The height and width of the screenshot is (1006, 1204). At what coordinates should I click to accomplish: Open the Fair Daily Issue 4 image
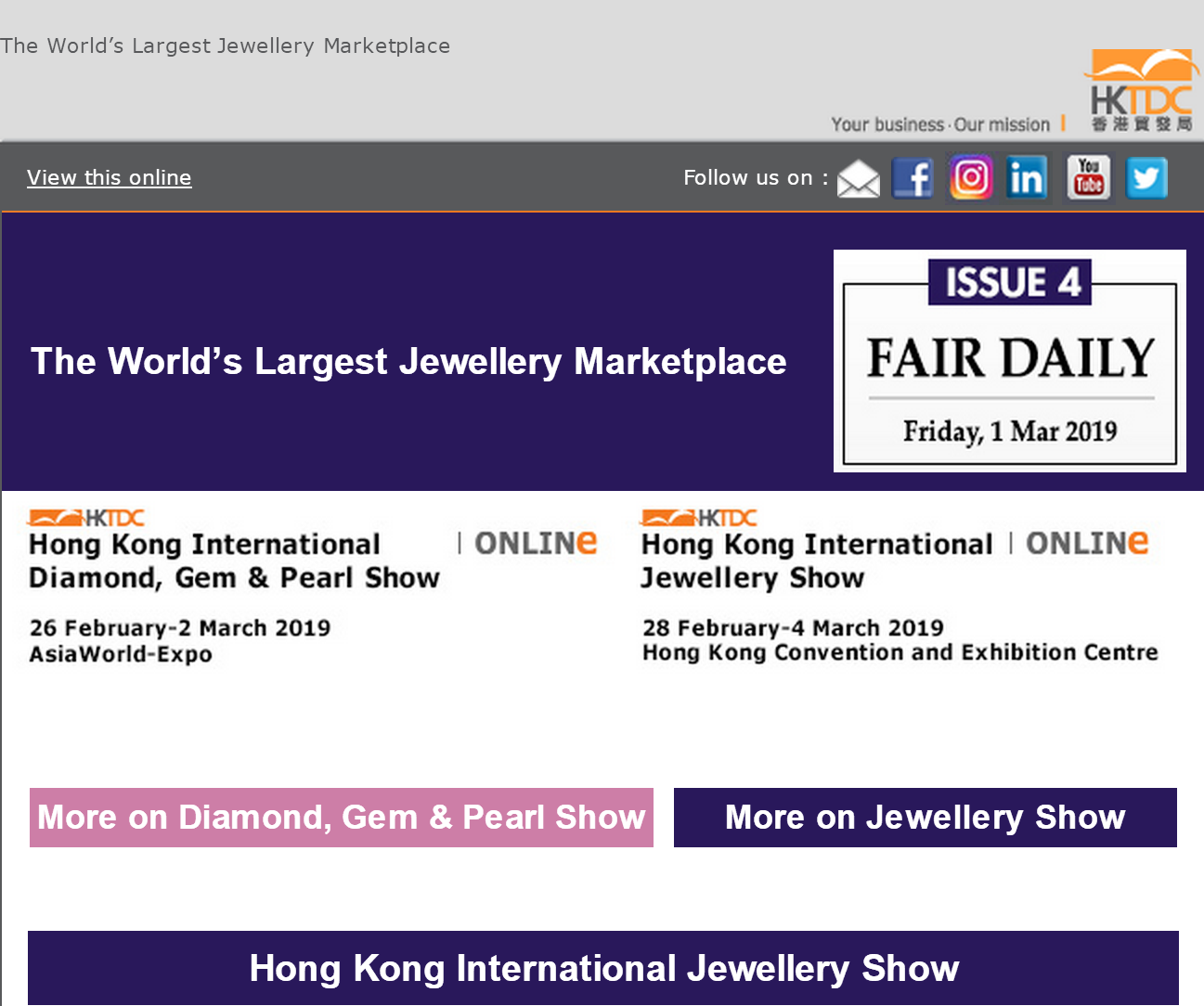(1010, 361)
